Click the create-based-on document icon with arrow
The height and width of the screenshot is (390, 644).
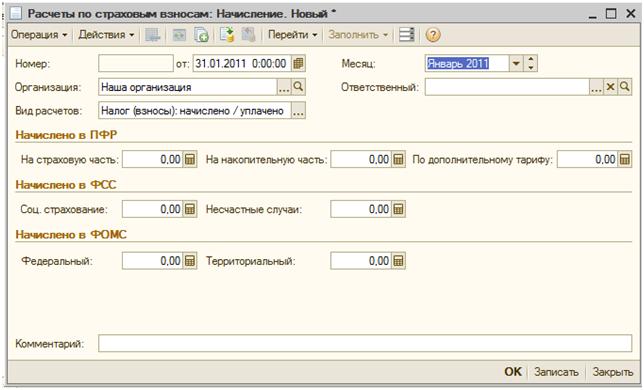(227, 35)
